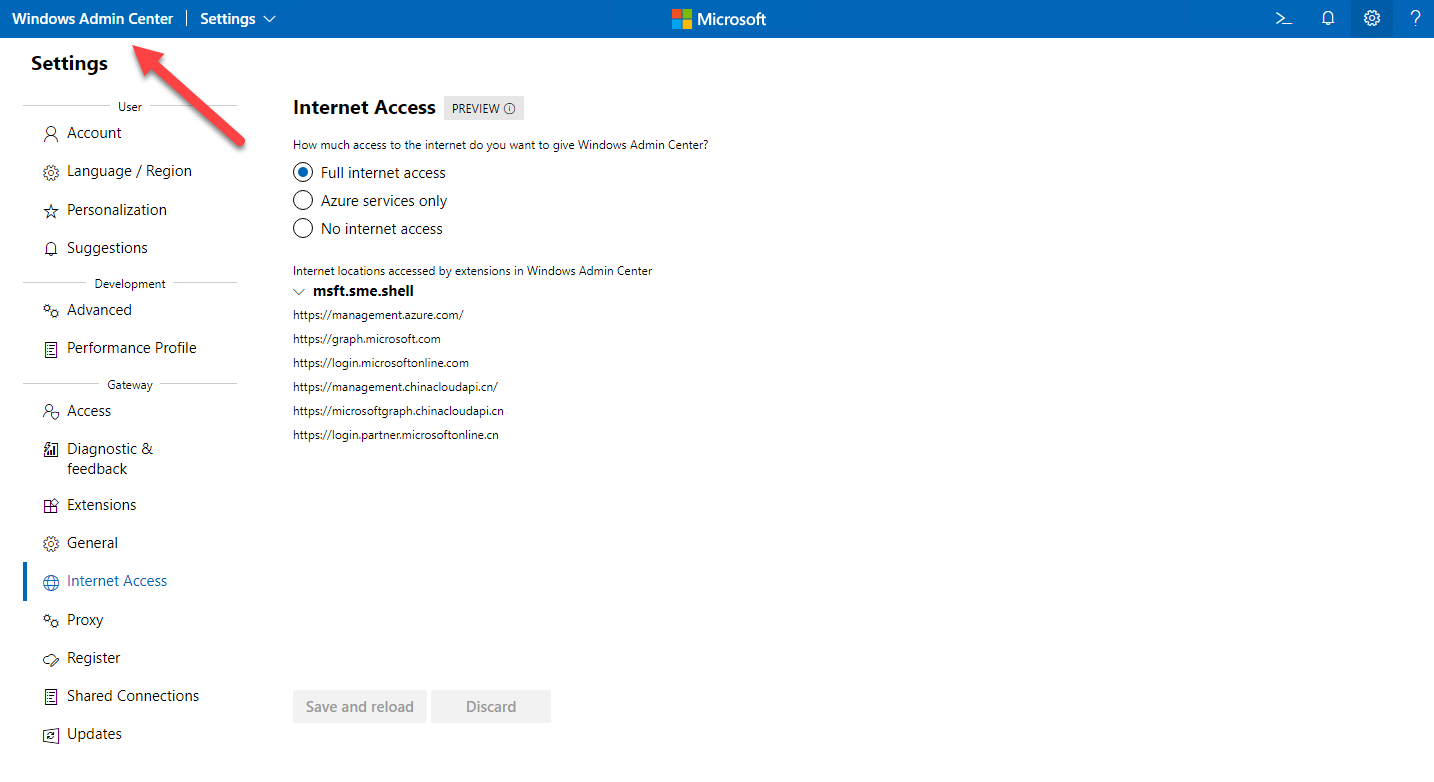Open the PowerShell console icon in header
Viewport: 1434px width, 782px height.
click(x=1284, y=18)
